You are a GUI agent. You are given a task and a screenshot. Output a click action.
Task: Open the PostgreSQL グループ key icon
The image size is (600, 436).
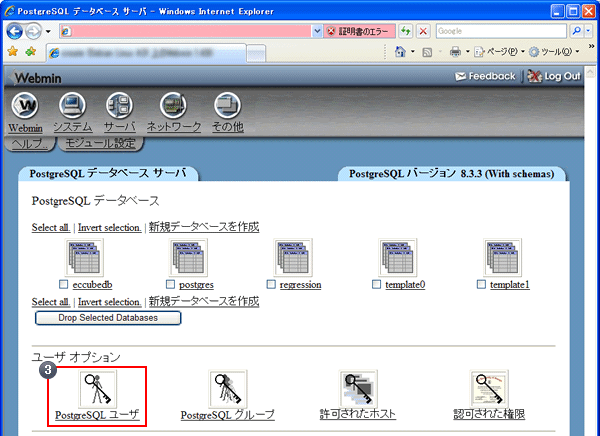pyautogui.click(x=227, y=389)
